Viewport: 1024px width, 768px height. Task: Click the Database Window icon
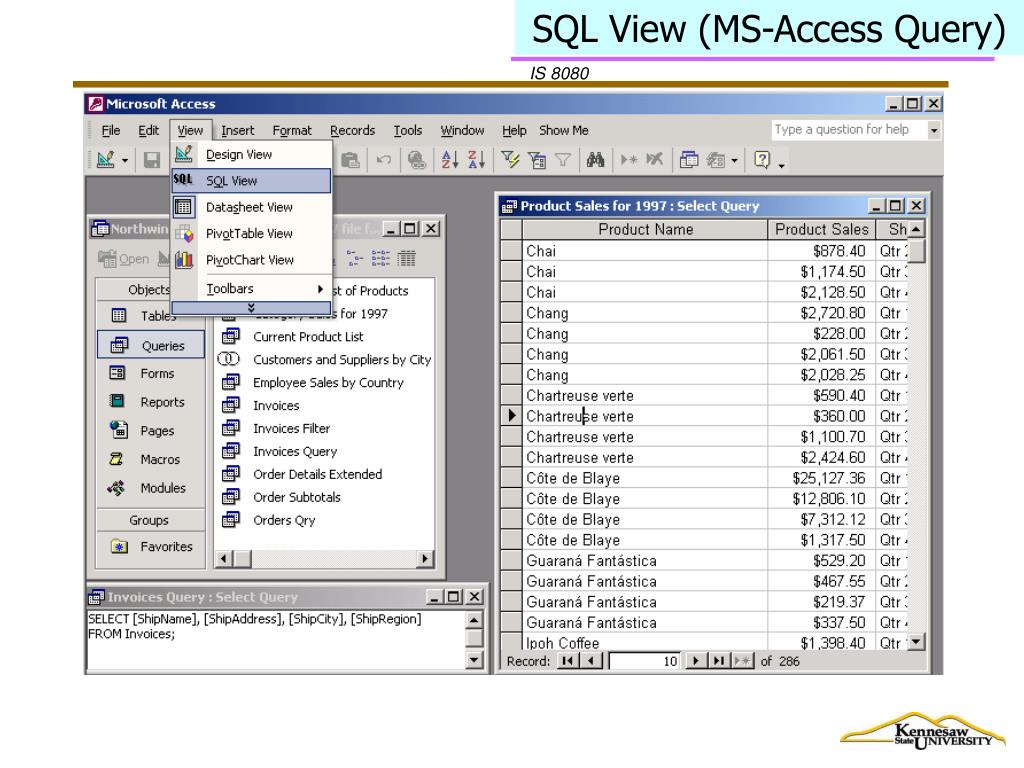[x=689, y=160]
